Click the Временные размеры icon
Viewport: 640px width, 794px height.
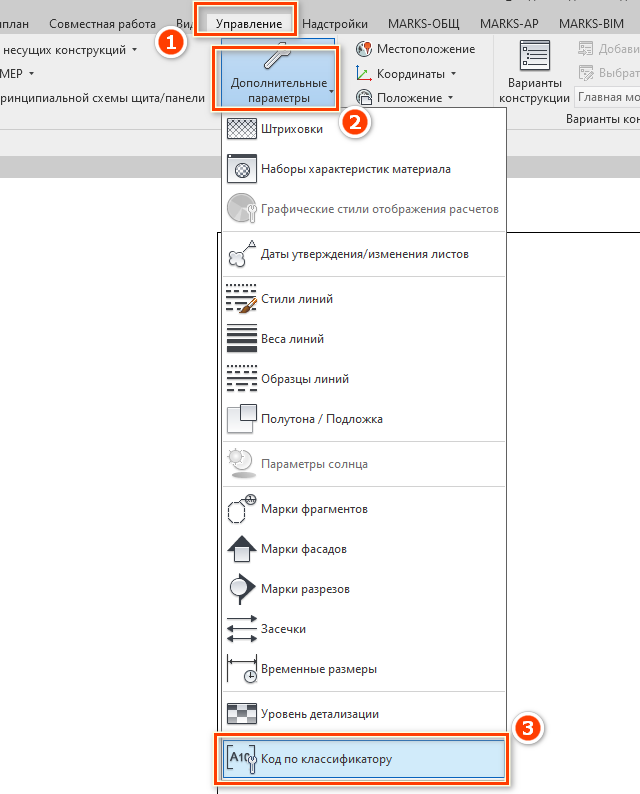click(242, 669)
